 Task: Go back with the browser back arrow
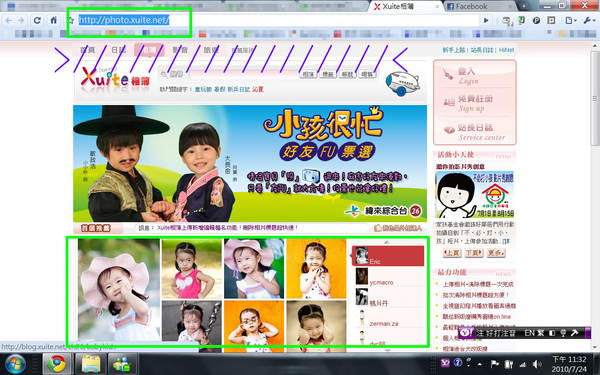[8, 20]
